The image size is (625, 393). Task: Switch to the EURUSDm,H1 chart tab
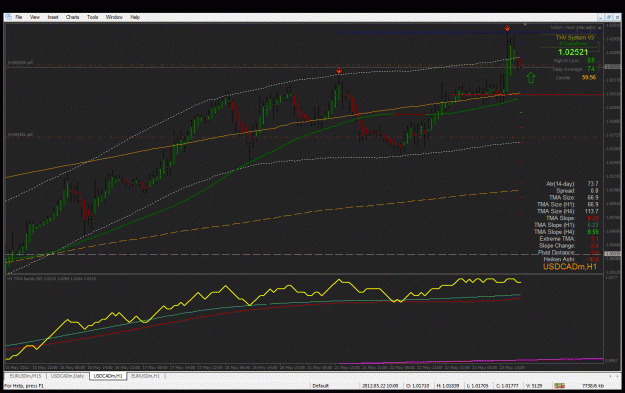pyautogui.click(x=145, y=376)
